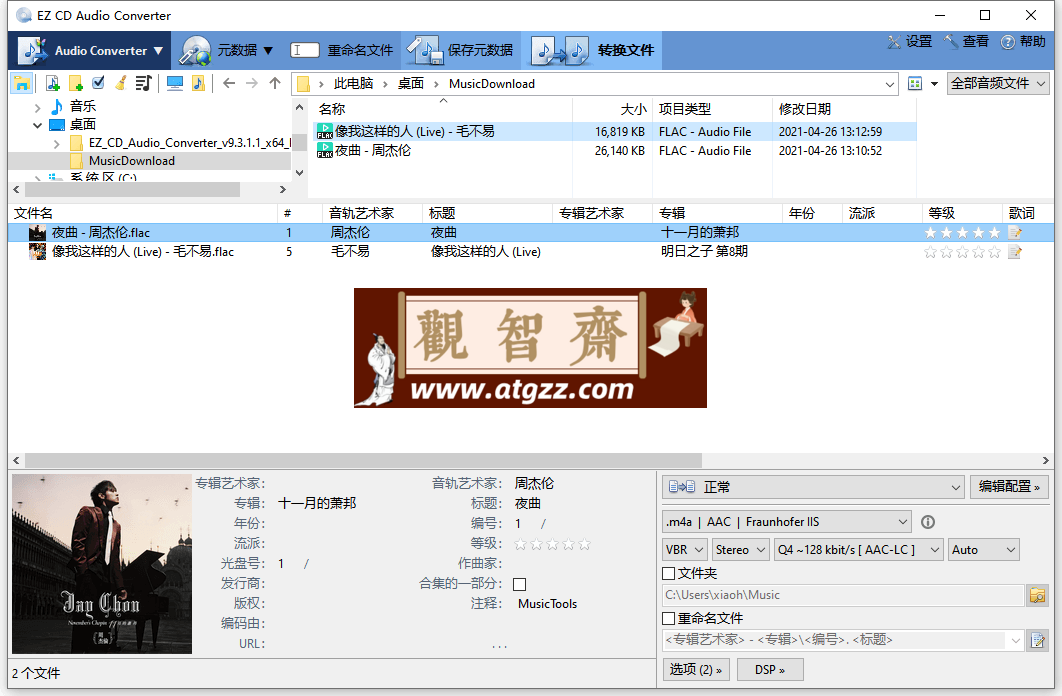Go back with the left arrow
The height and width of the screenshot is (696, 1062).
[229, 83]
